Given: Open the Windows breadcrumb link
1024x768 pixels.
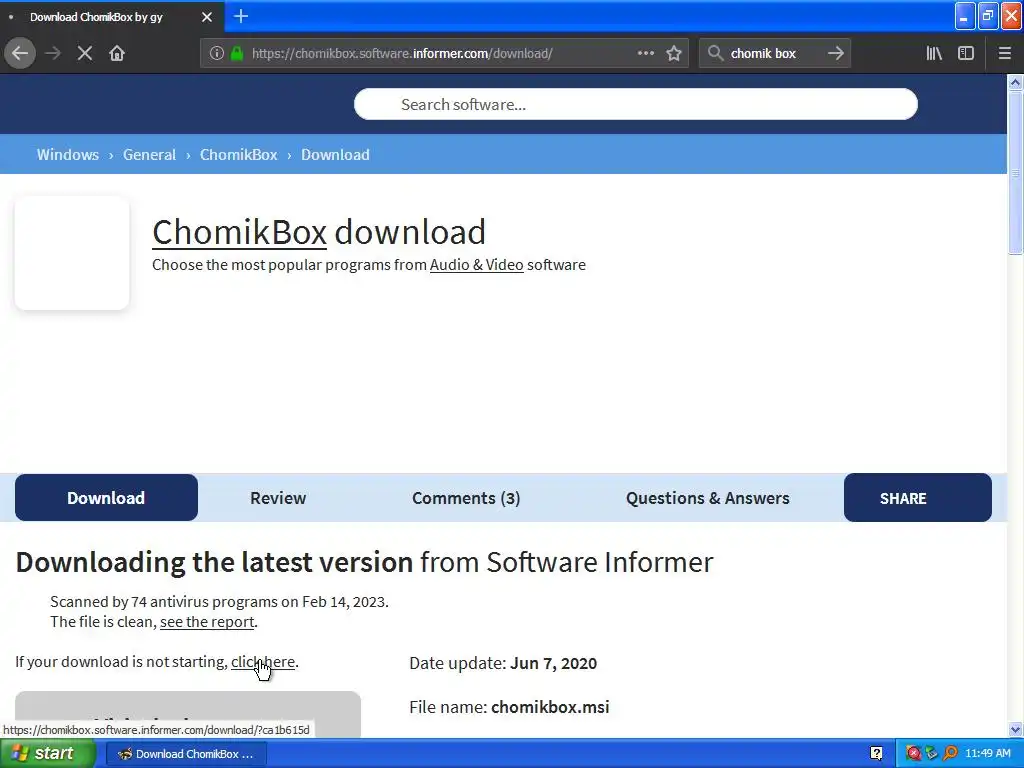Looking at the screenshot, I should (x=68, y=155).
